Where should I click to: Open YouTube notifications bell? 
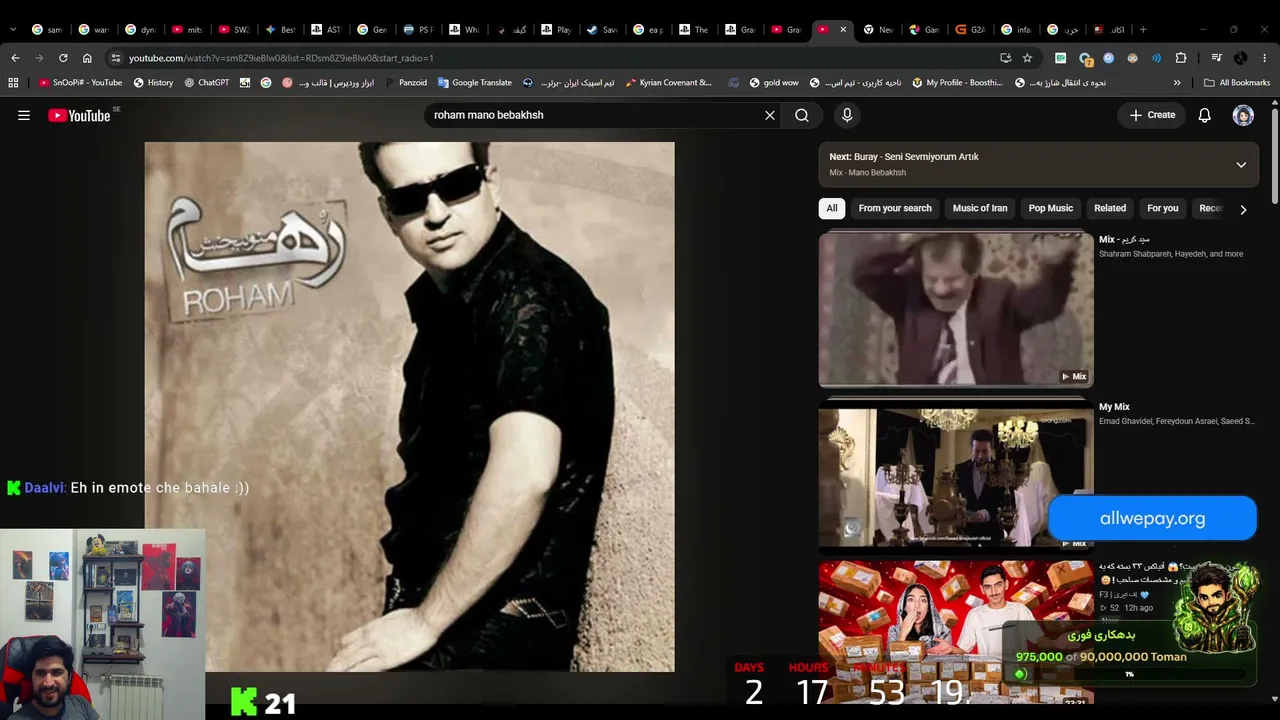1205,115
